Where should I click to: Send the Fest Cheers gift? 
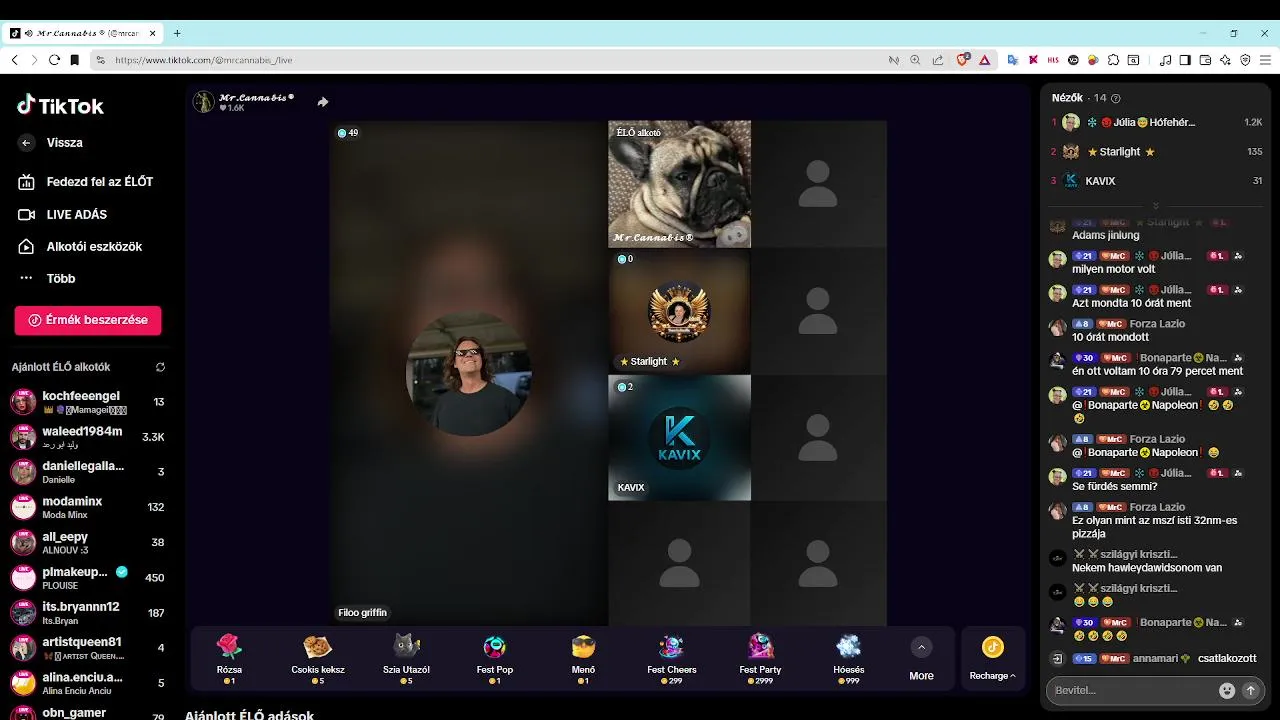672,658
